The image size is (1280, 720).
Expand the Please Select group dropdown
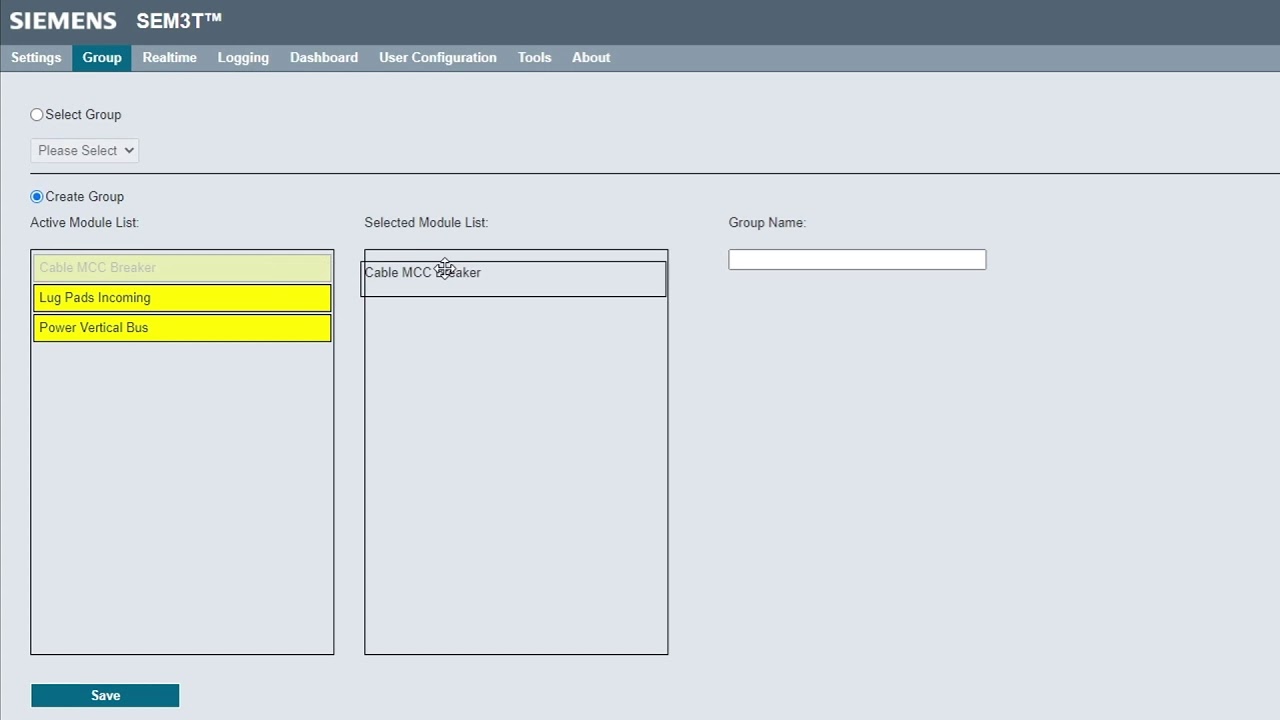pos(85,150)
